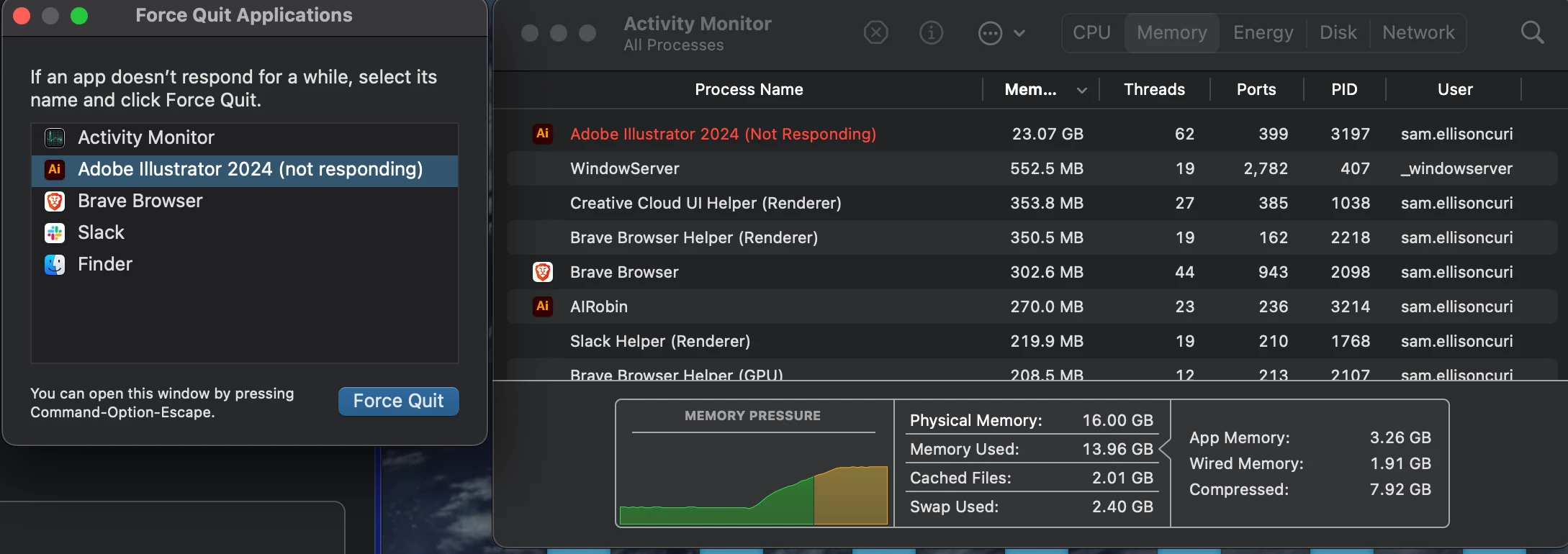Select Activity Monitor in Force Quit list
1568x554 pixels.
click(245, 137)
